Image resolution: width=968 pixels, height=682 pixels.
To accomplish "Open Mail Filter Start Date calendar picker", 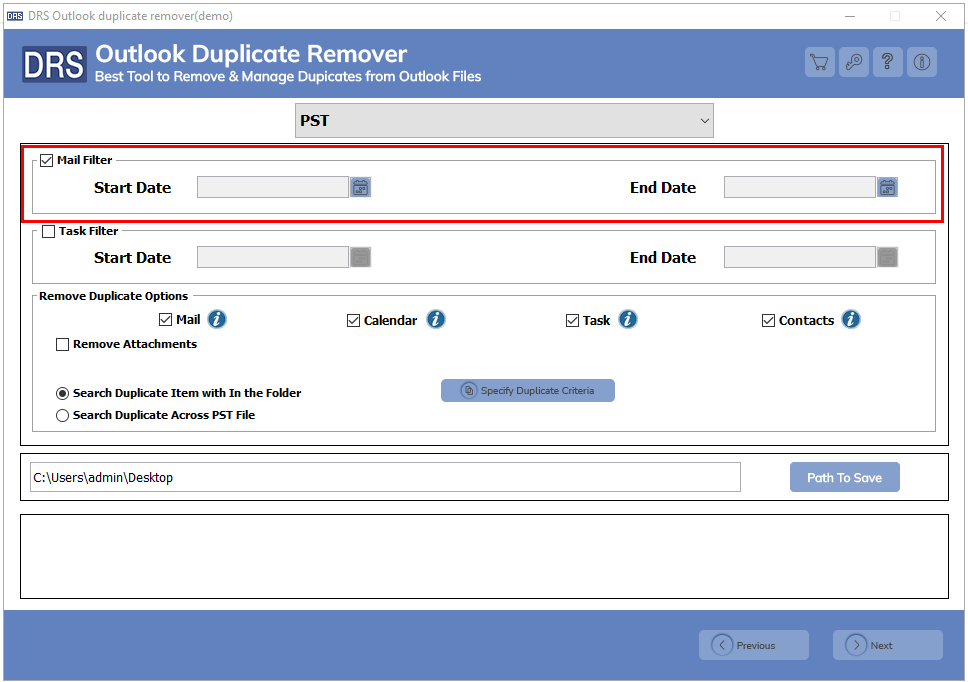I will (361, 187).
